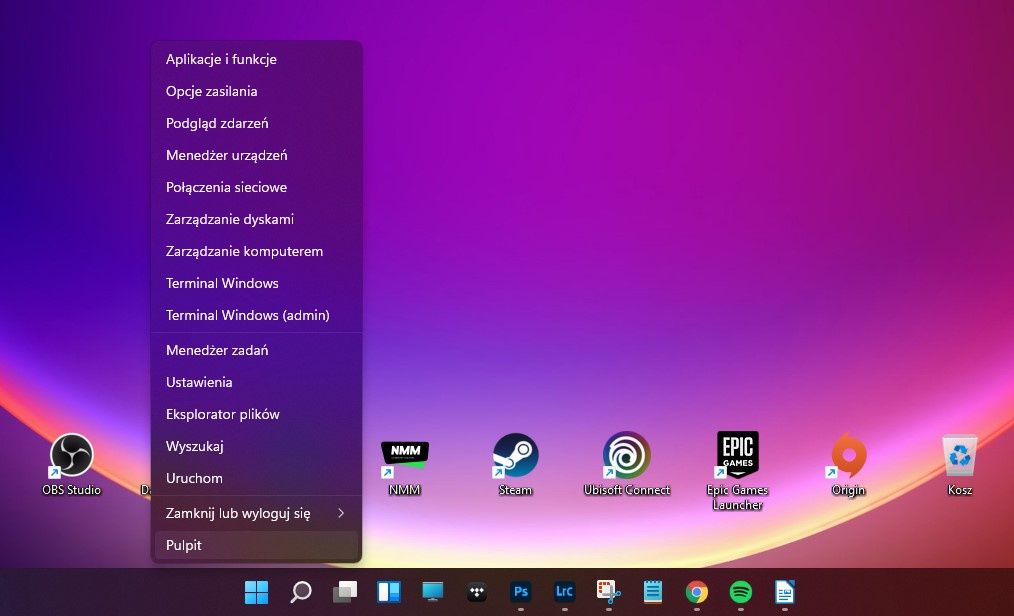Image resolution: width=1014 pixels, height=616 pixels.
Task: Launch Tidal from the taskbar
Action: click(477, 592)
